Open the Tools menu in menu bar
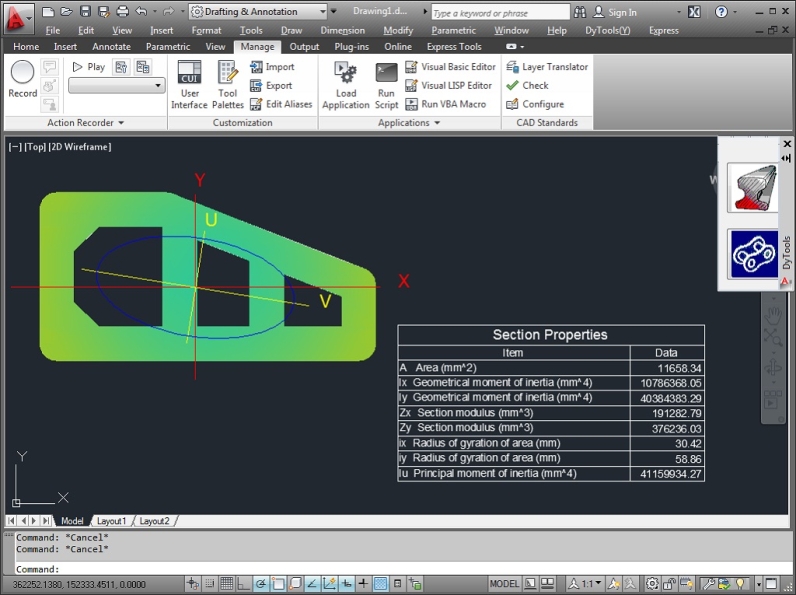This screenshot has height=595, width=796. point(251,30)
